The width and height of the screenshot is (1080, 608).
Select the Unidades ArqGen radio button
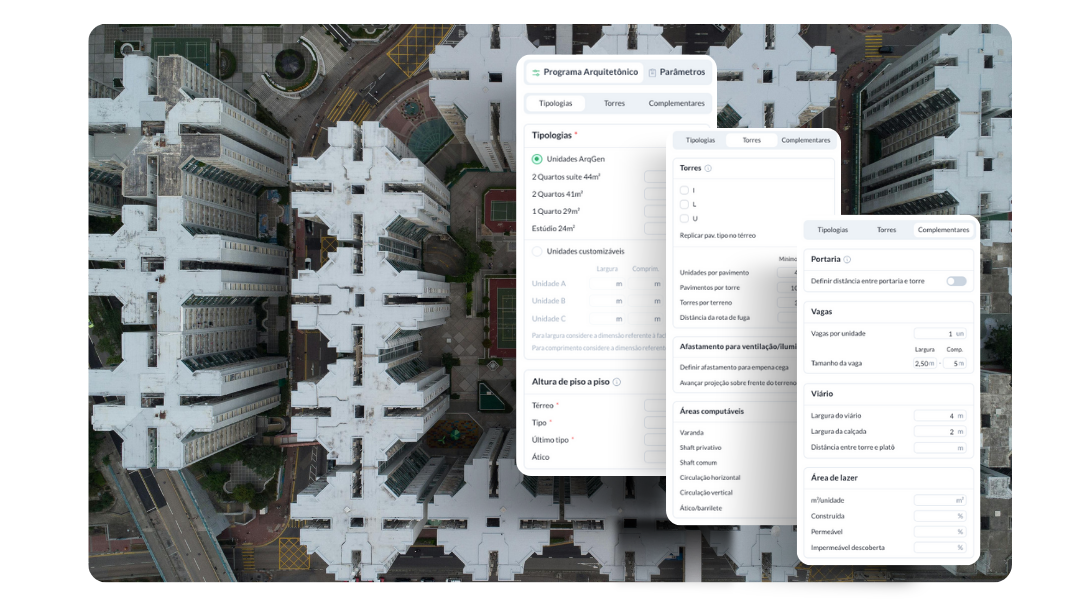(x=537, y=159)
